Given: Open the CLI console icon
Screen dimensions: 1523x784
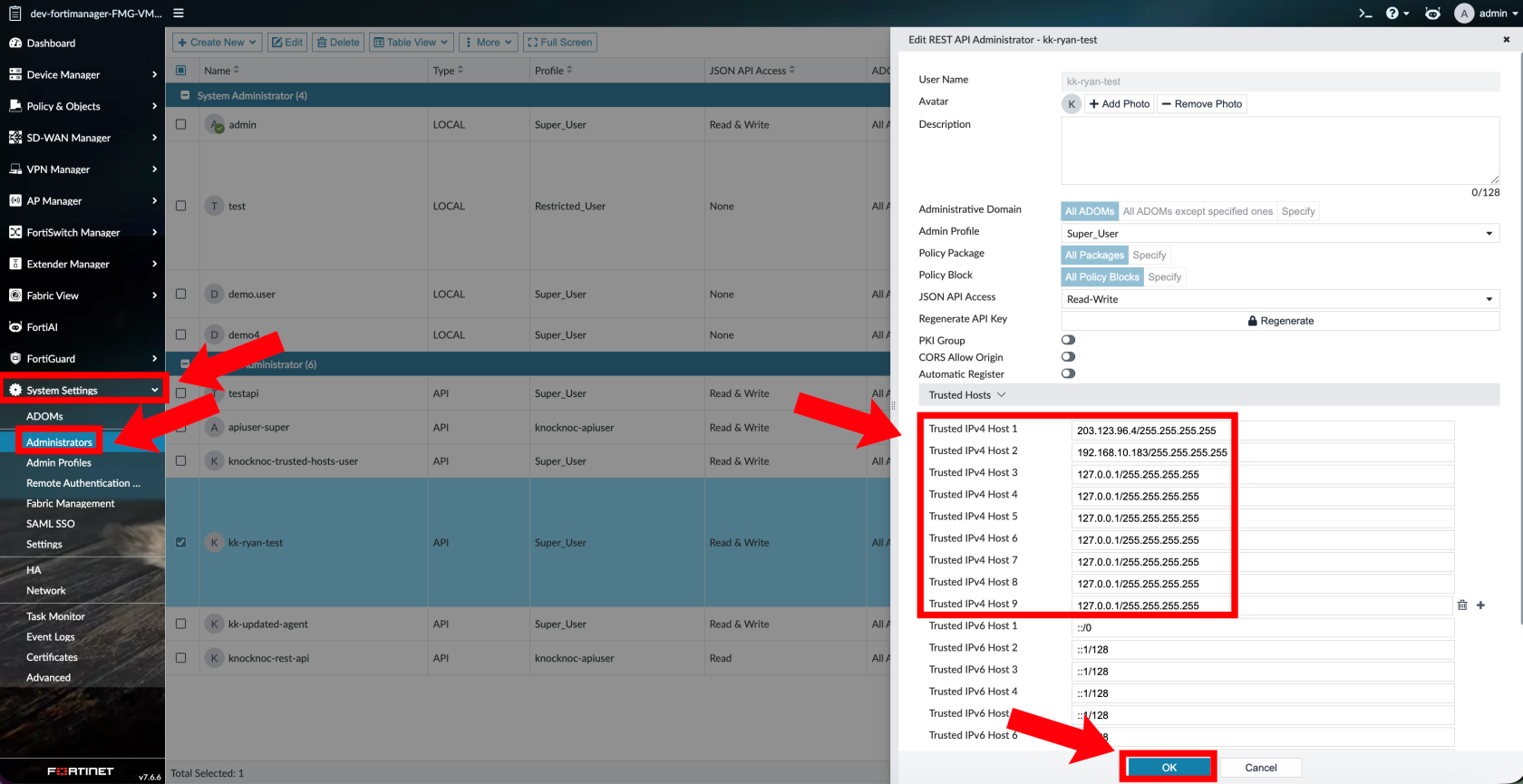Looking at the screenshot, I should pos(1365,13).
